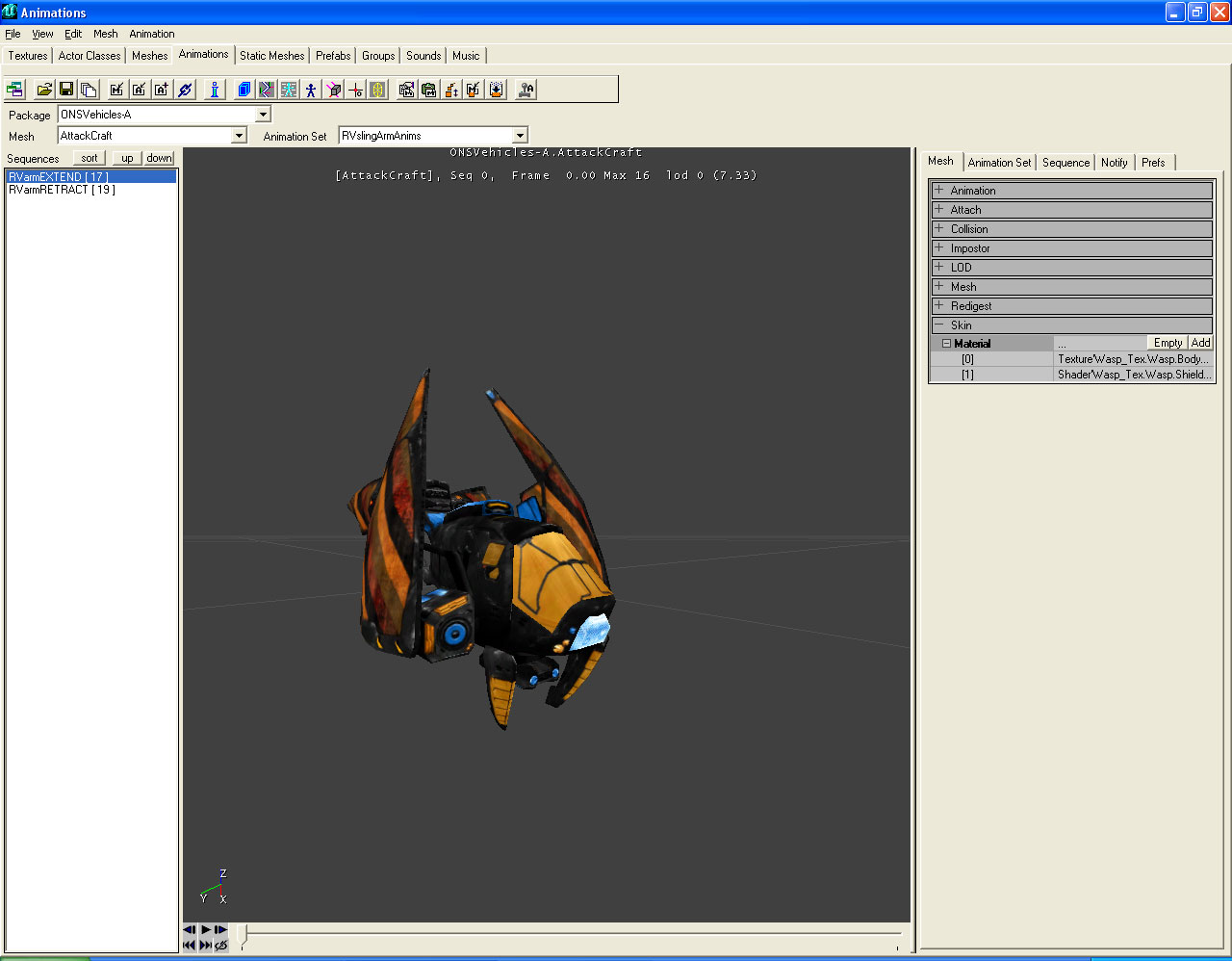Viewport: 1232px width, 961px height.
Task: Click the green-topped mesh import icon
Action: coord(428,90)
